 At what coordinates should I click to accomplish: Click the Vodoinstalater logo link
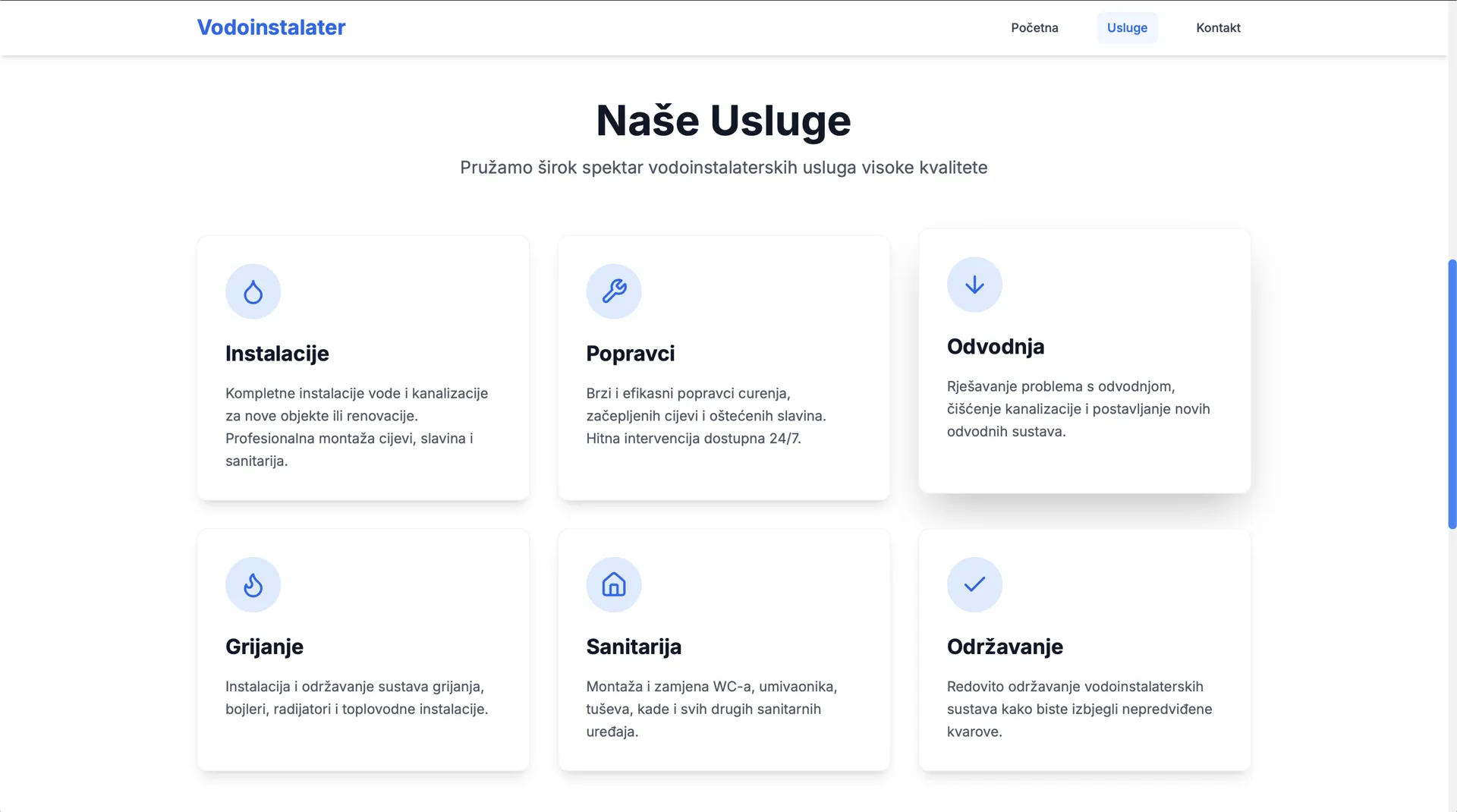click(271, 27)
